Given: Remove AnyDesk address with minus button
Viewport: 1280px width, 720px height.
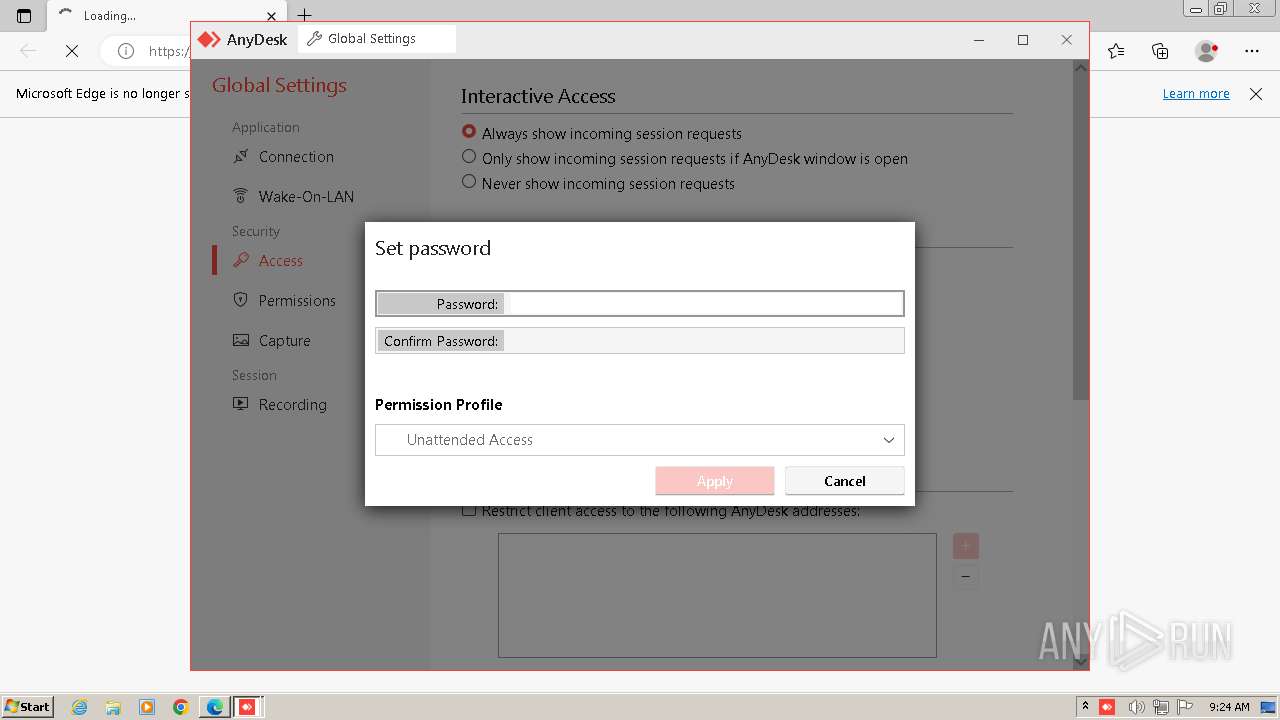Looking at the screenshot, I should coord(965,576).
